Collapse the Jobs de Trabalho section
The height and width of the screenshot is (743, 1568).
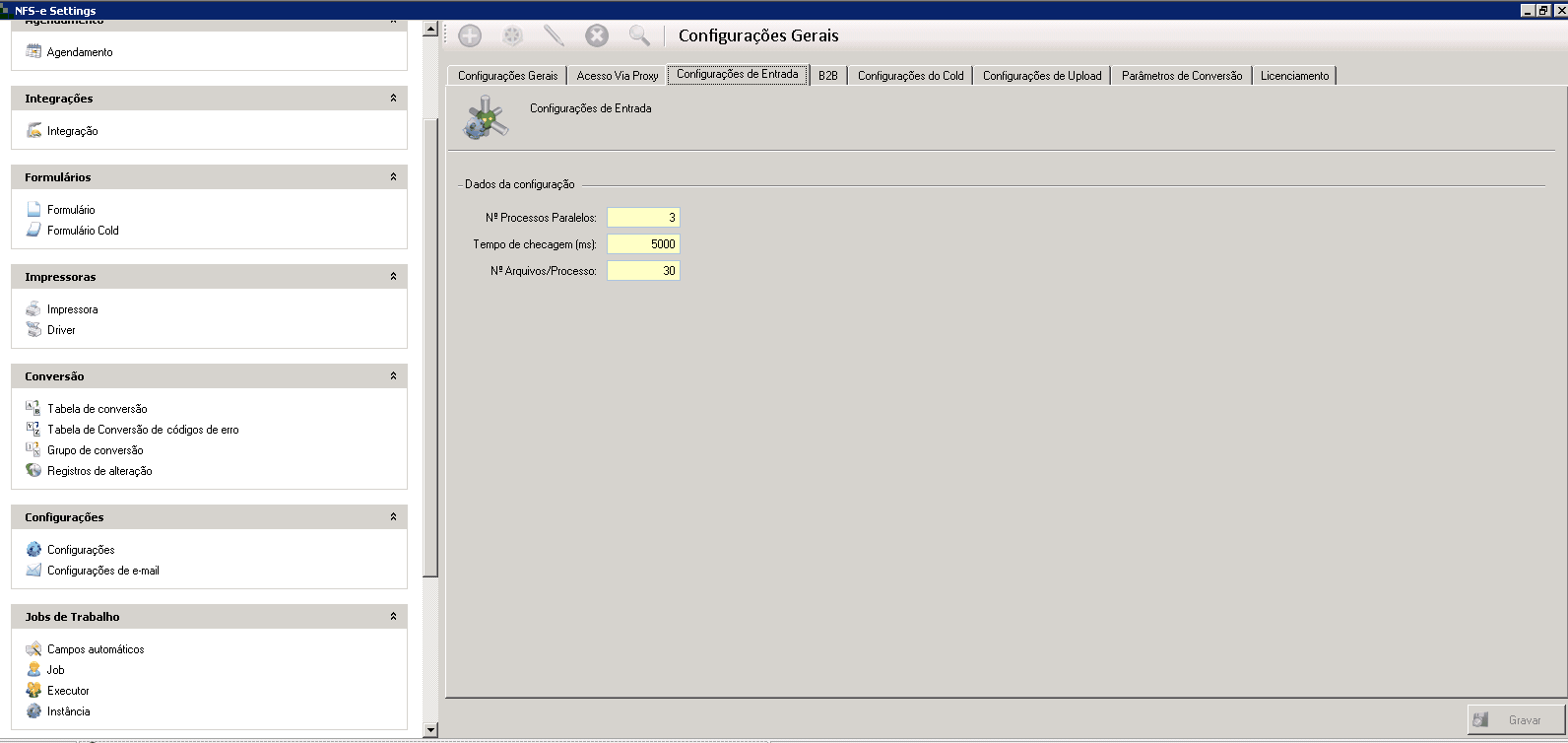(393, 617)
